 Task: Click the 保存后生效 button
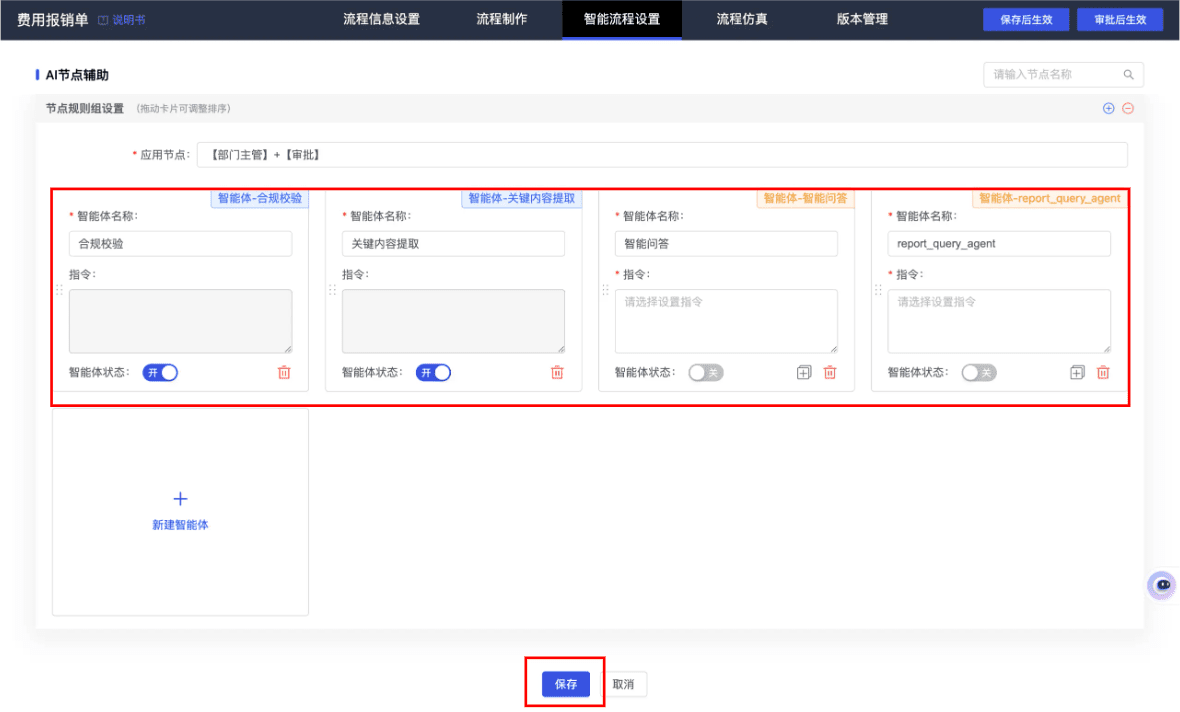tap(1026, 20)
